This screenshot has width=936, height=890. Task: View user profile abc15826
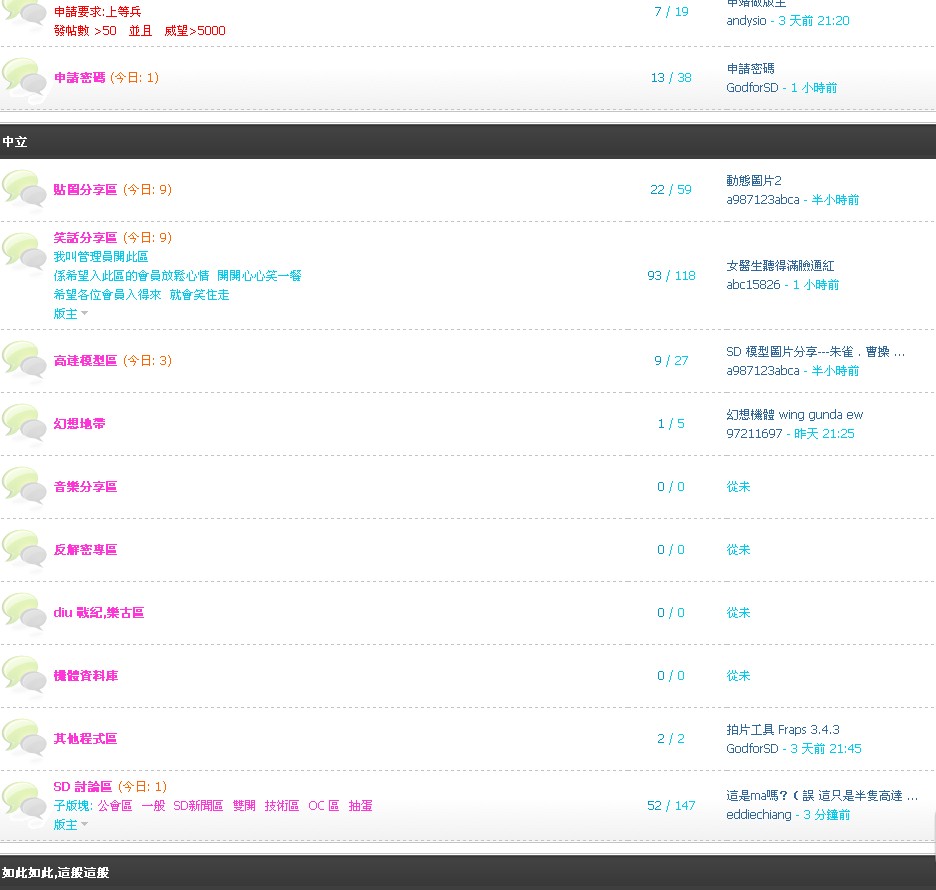click(x=754, y=285)
